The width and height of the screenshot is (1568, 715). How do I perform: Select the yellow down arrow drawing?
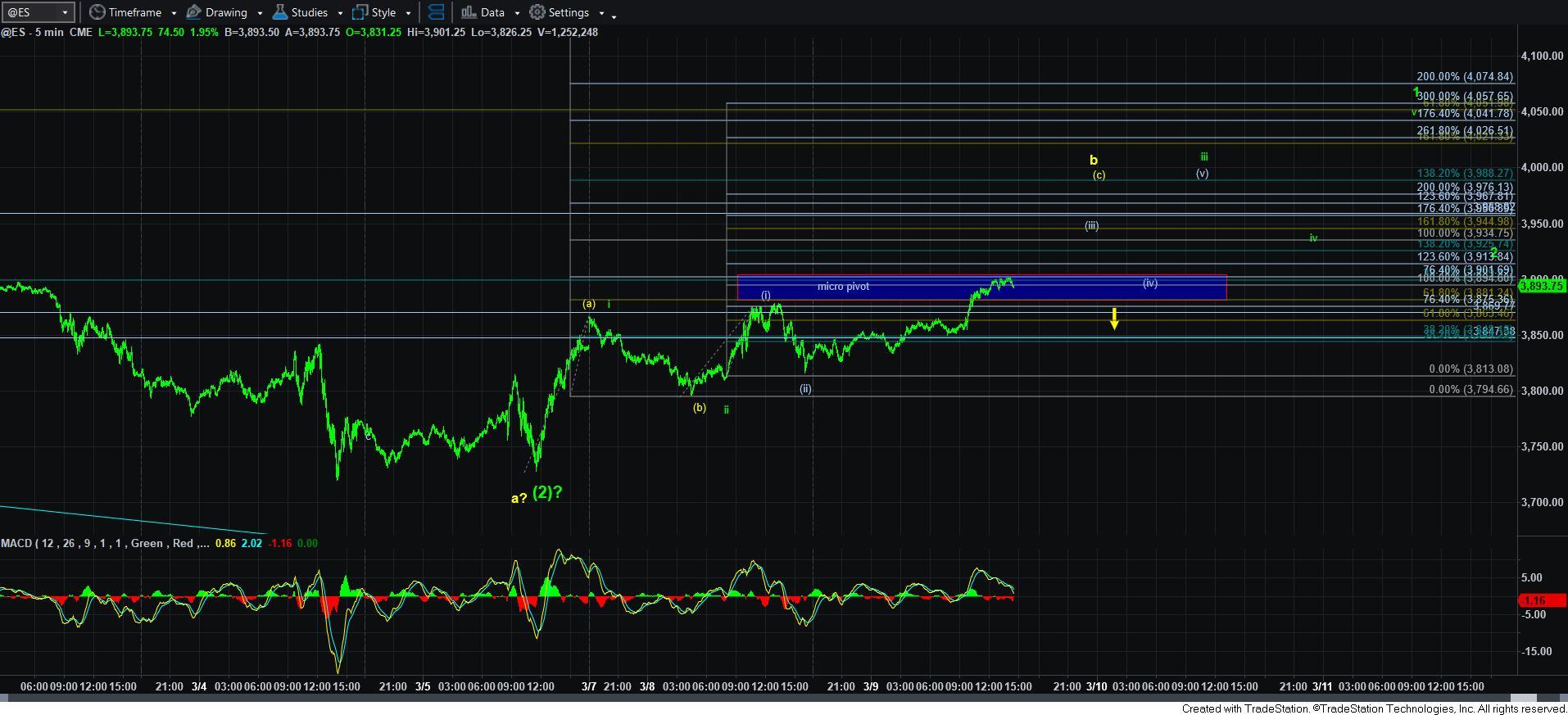point(1115,319)
